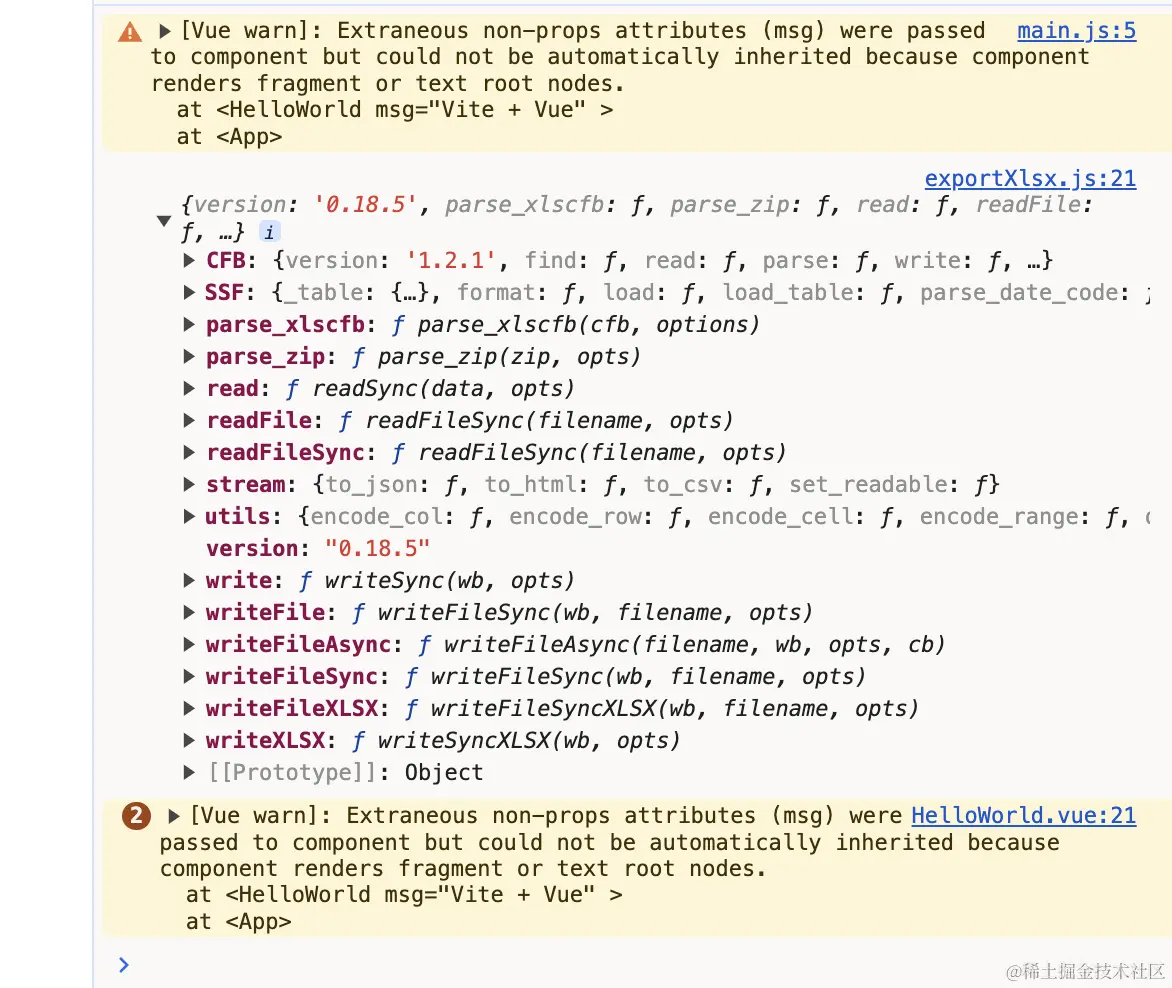The image size is (1172, 988).
Task: Click the info 'i' badge beside object summary
Action: tap(269, 232)
